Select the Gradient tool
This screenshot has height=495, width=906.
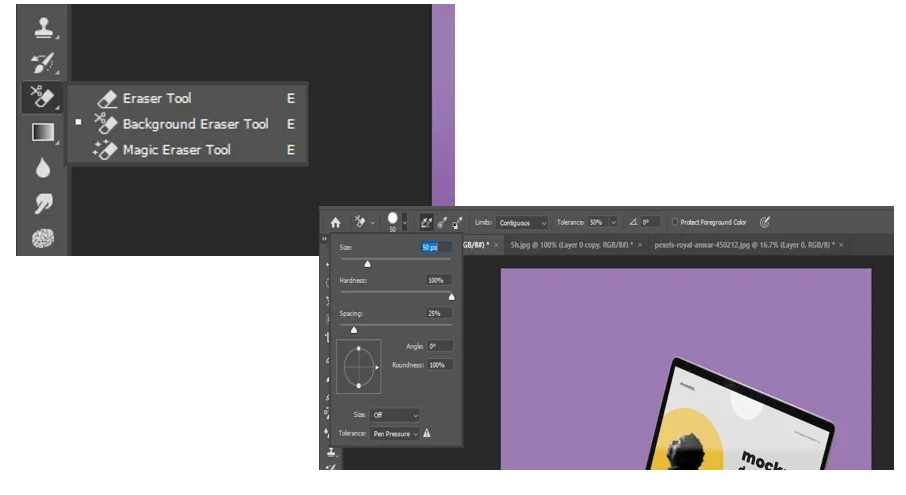(x=43, y=132)
